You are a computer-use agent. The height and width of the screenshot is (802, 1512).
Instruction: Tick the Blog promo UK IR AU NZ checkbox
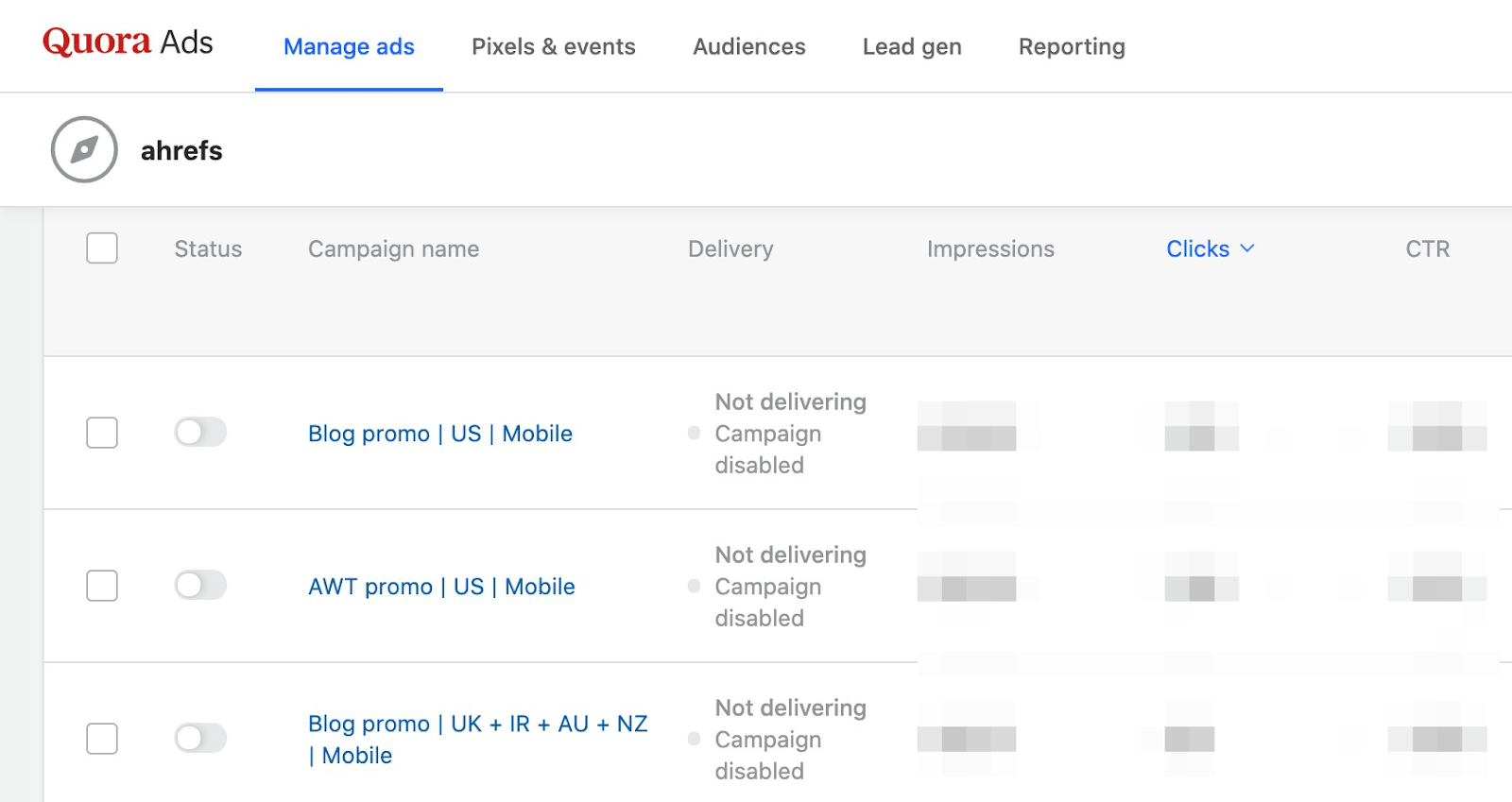point(102,739)
